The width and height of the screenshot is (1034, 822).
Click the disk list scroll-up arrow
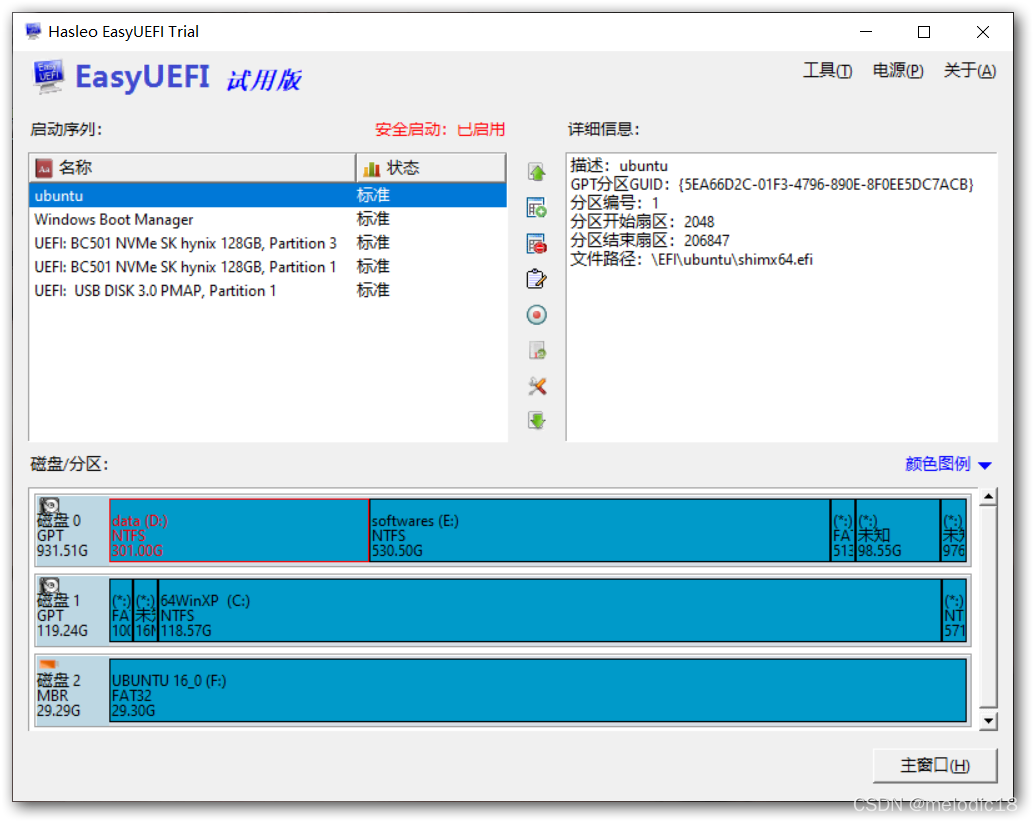[988, 498]
